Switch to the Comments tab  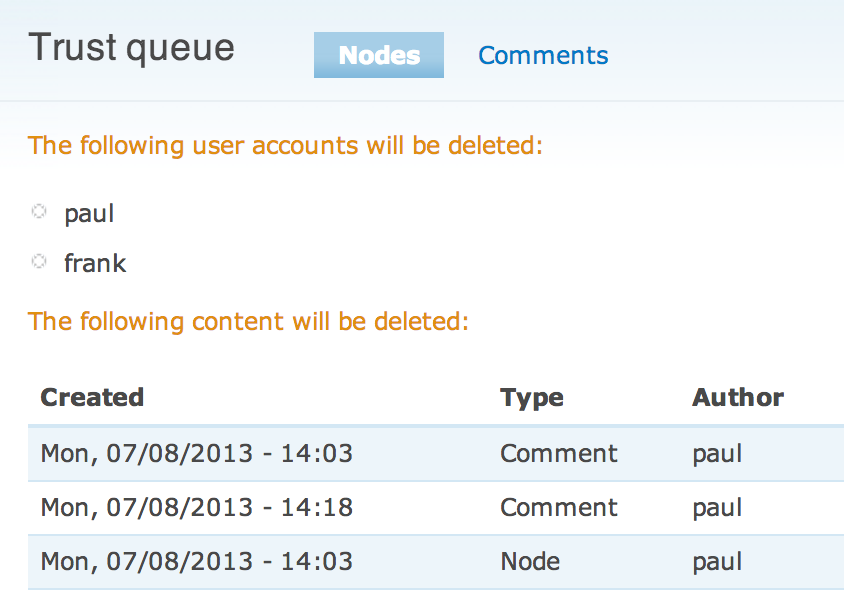tap(543, 56)
